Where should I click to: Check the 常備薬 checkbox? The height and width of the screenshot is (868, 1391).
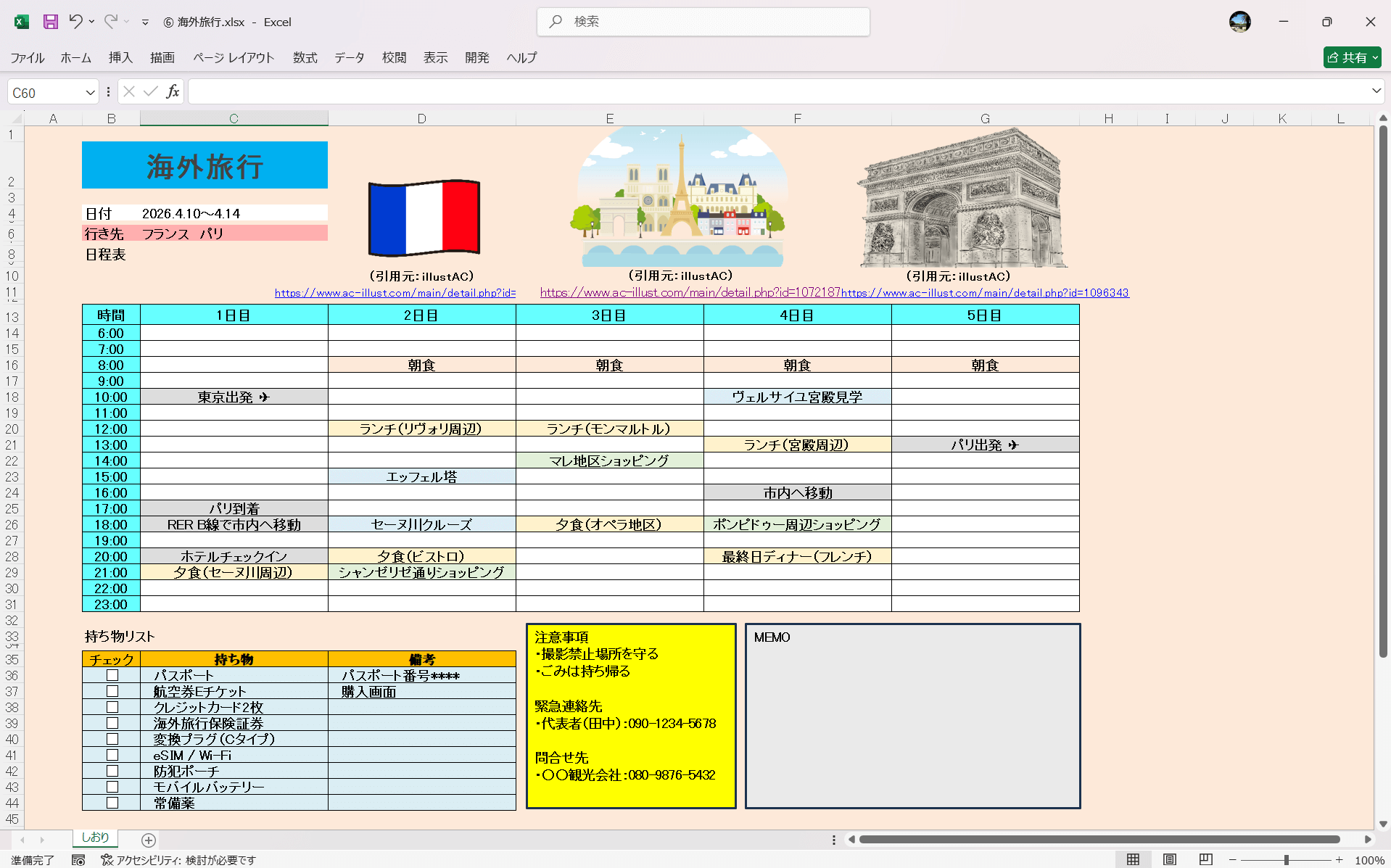click(112, 802)
